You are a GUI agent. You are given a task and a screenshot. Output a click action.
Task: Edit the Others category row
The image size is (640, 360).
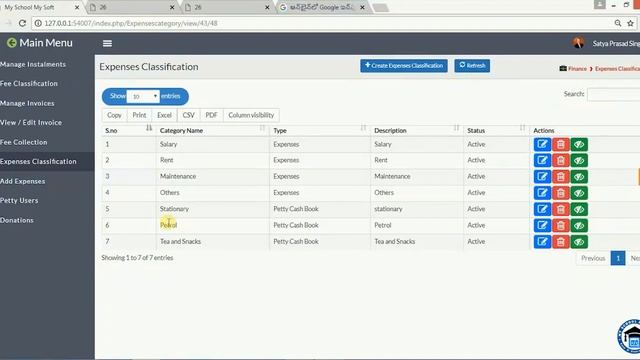click(x=542, y=193)
